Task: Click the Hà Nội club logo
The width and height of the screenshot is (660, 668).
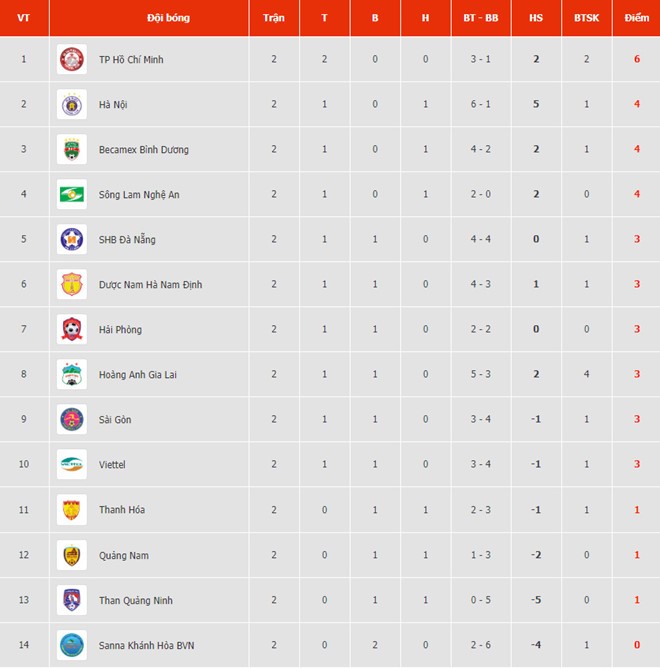Action: pyautogui.click(x=72, y=104)
